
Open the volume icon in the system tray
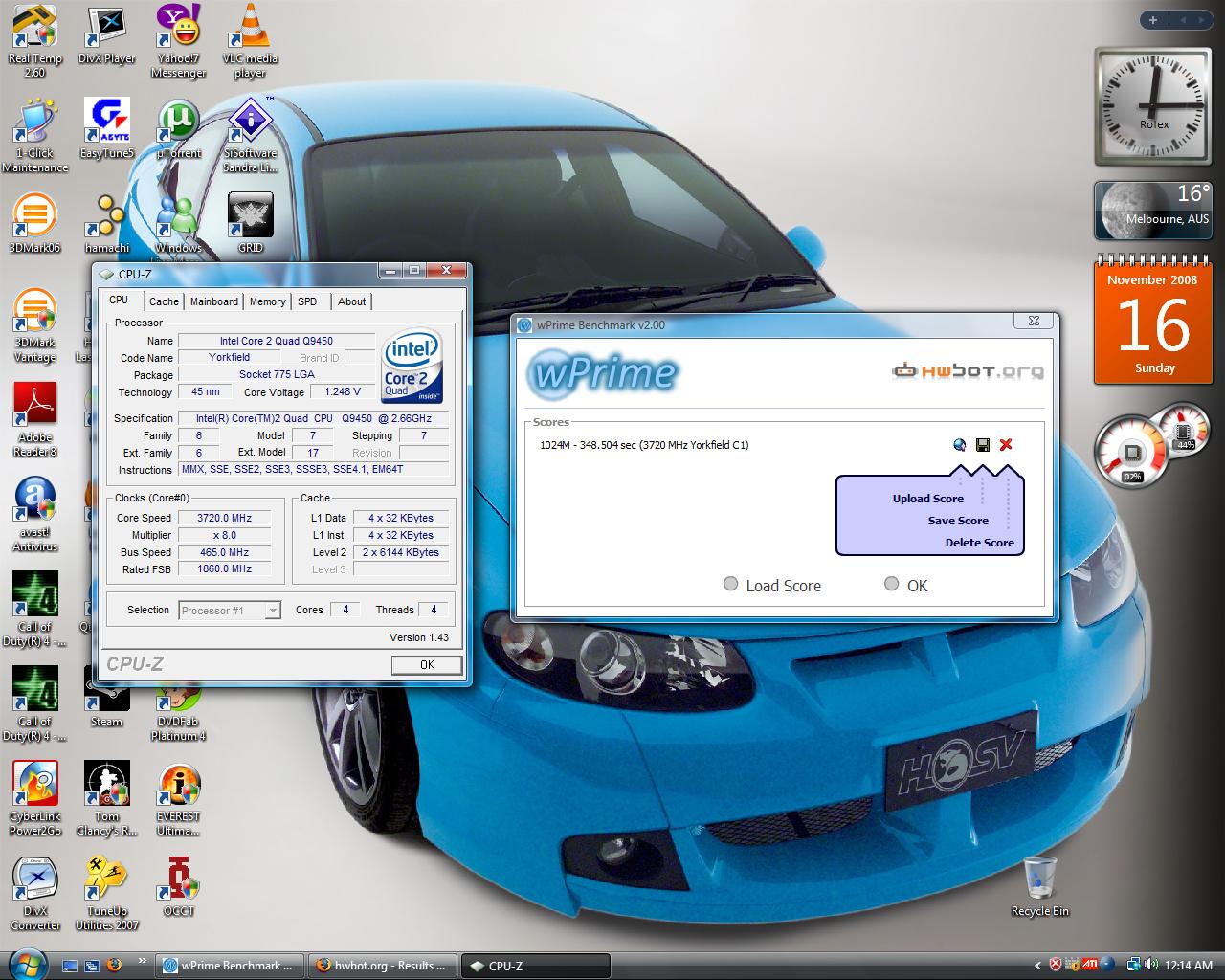click(x=1149, y=965)
